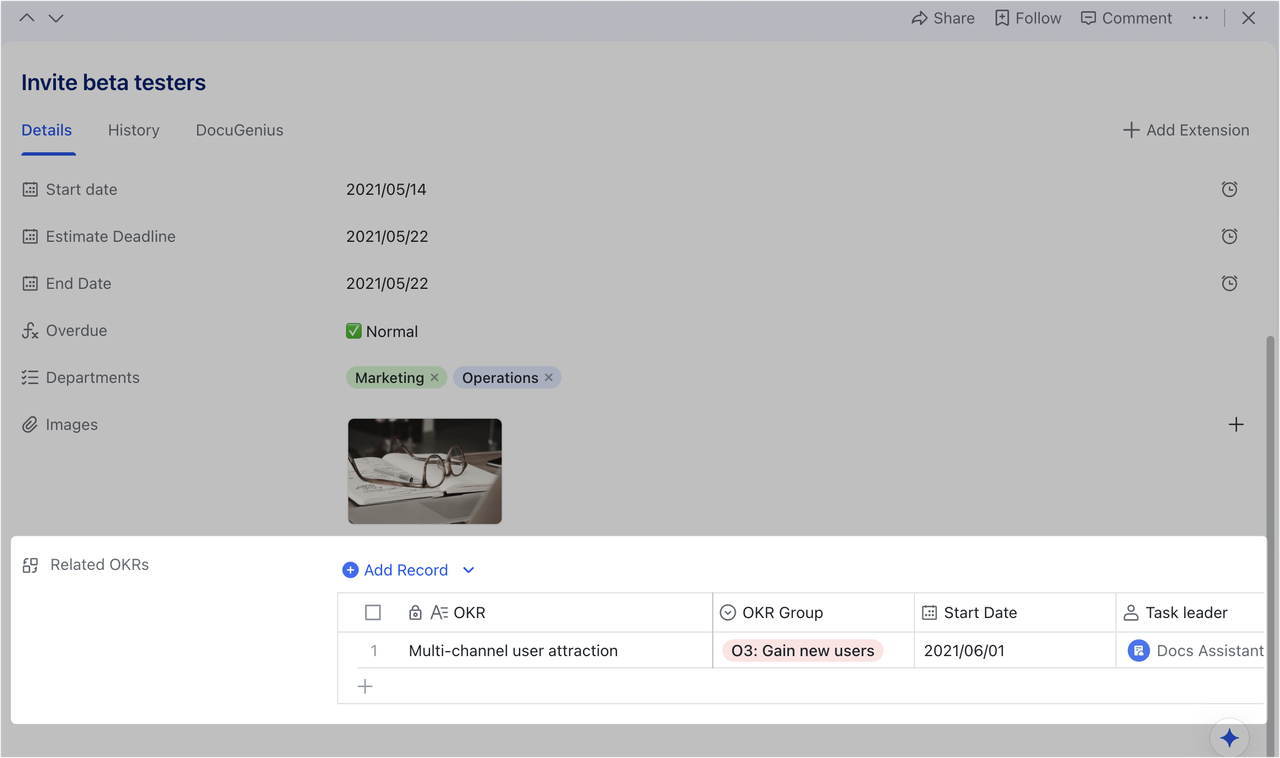
Task: Click Add Extension
Action: pyautogui.click(x=1185, y=130)
